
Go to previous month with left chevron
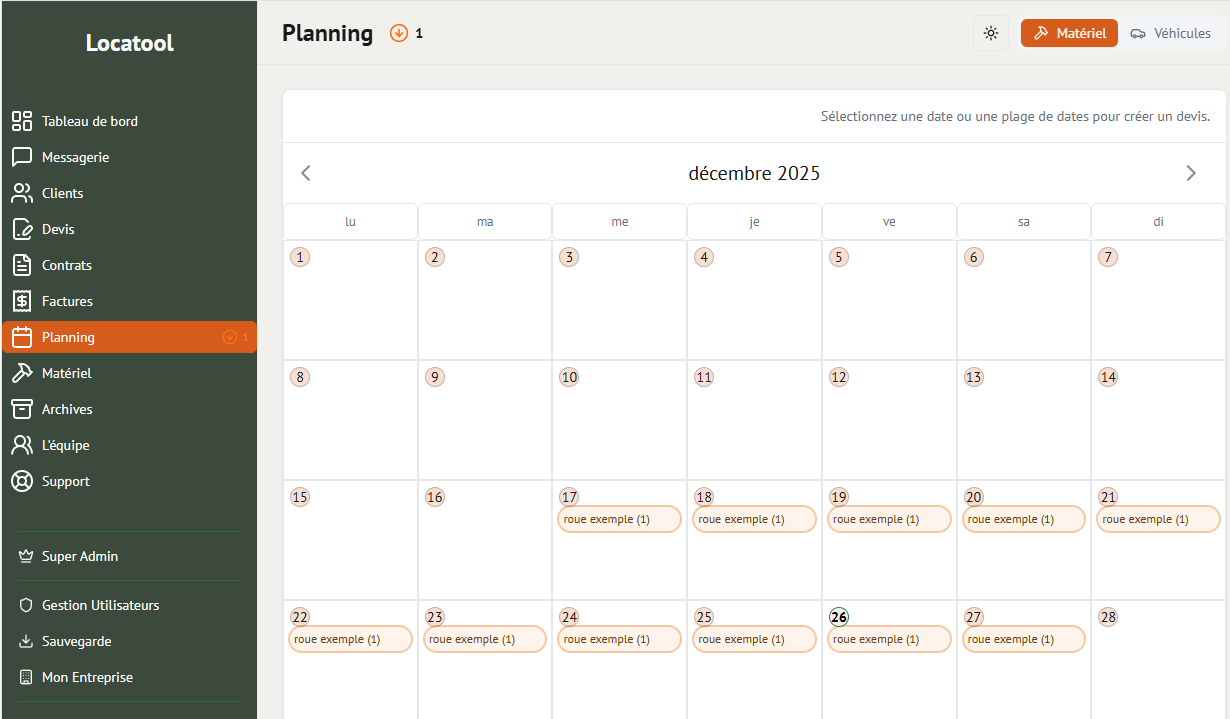305,173
